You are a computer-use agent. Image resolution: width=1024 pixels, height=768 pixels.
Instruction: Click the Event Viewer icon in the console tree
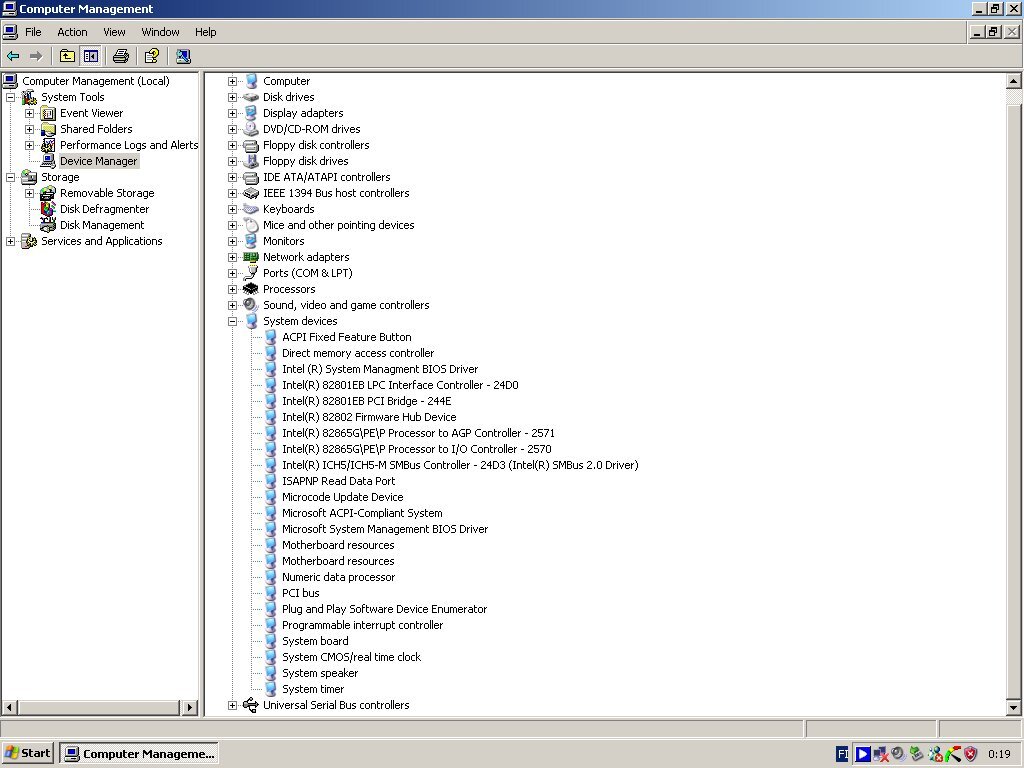point(48,114)
